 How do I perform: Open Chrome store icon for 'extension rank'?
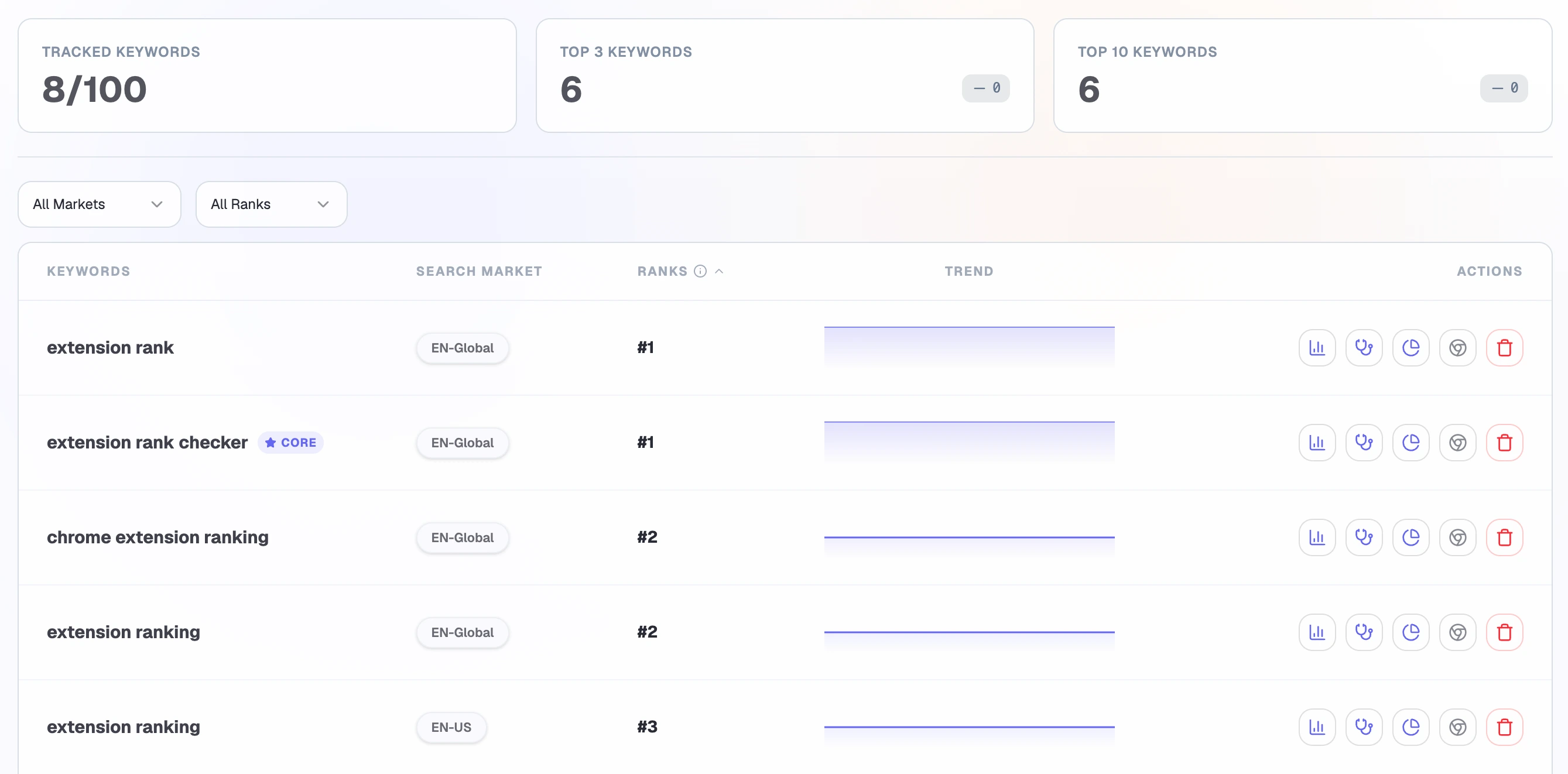pos(1457,347)
